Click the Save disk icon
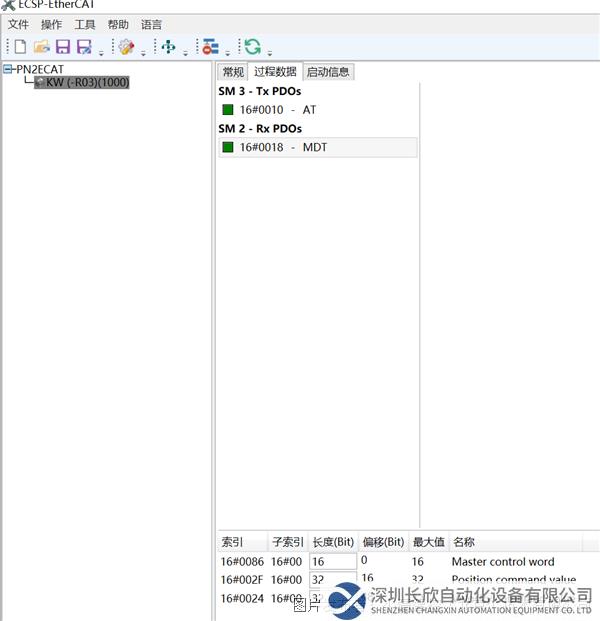Image resolution: width=600 pixels, height=621 pixels. coord(62,47)
